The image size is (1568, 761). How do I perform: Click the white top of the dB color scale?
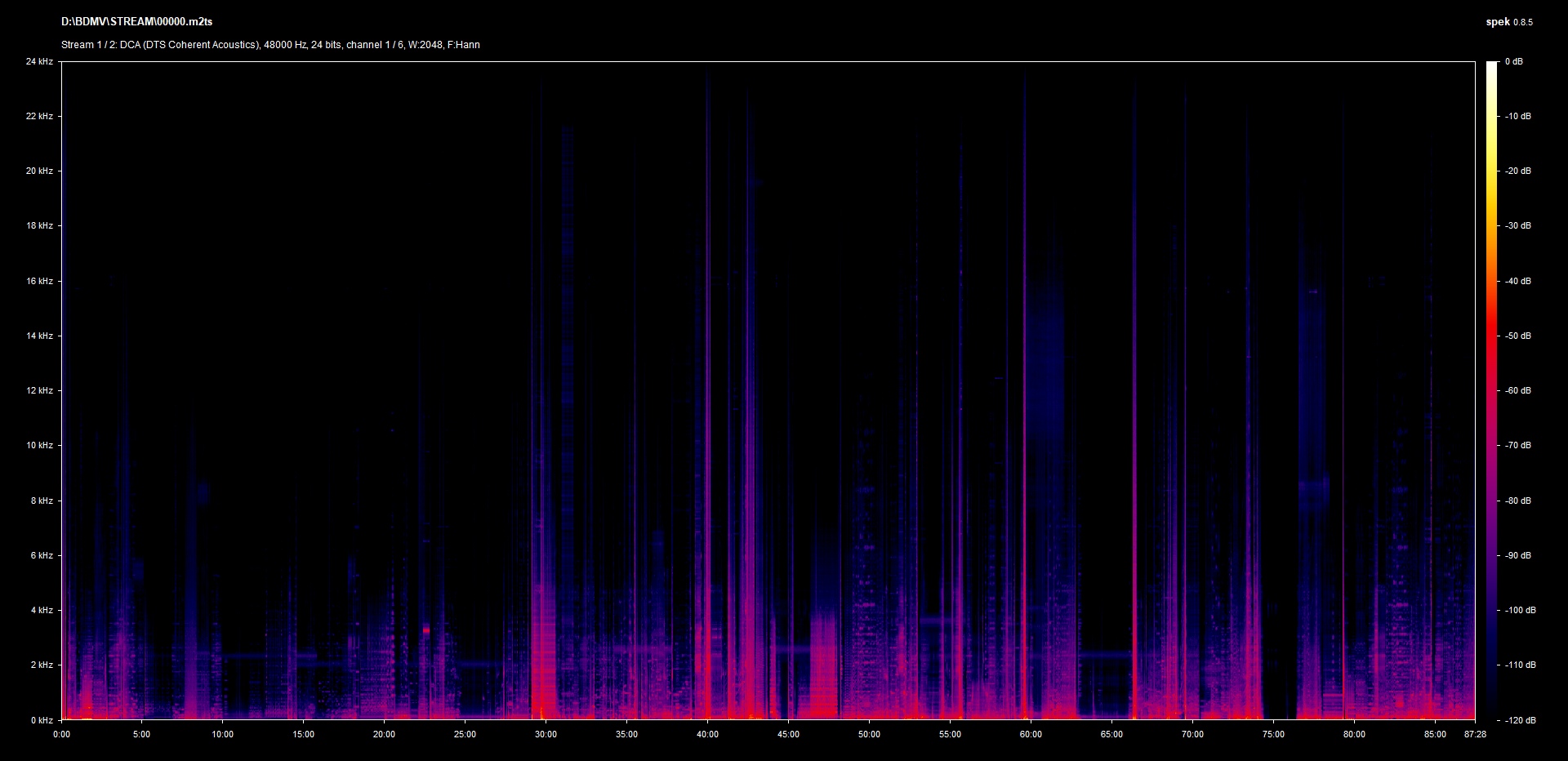tap(1492, 65)
